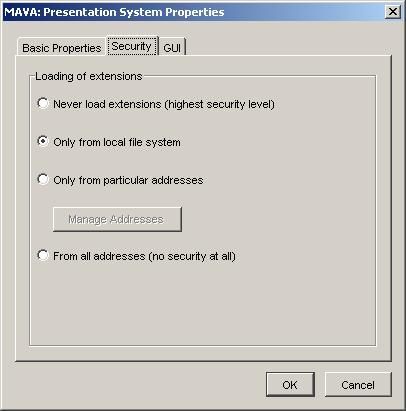The width and height of the screenshot is (406, 411).
Task: Confirm the dialog with the OK button
Action: pyautogui.click(x=290, y=385)
